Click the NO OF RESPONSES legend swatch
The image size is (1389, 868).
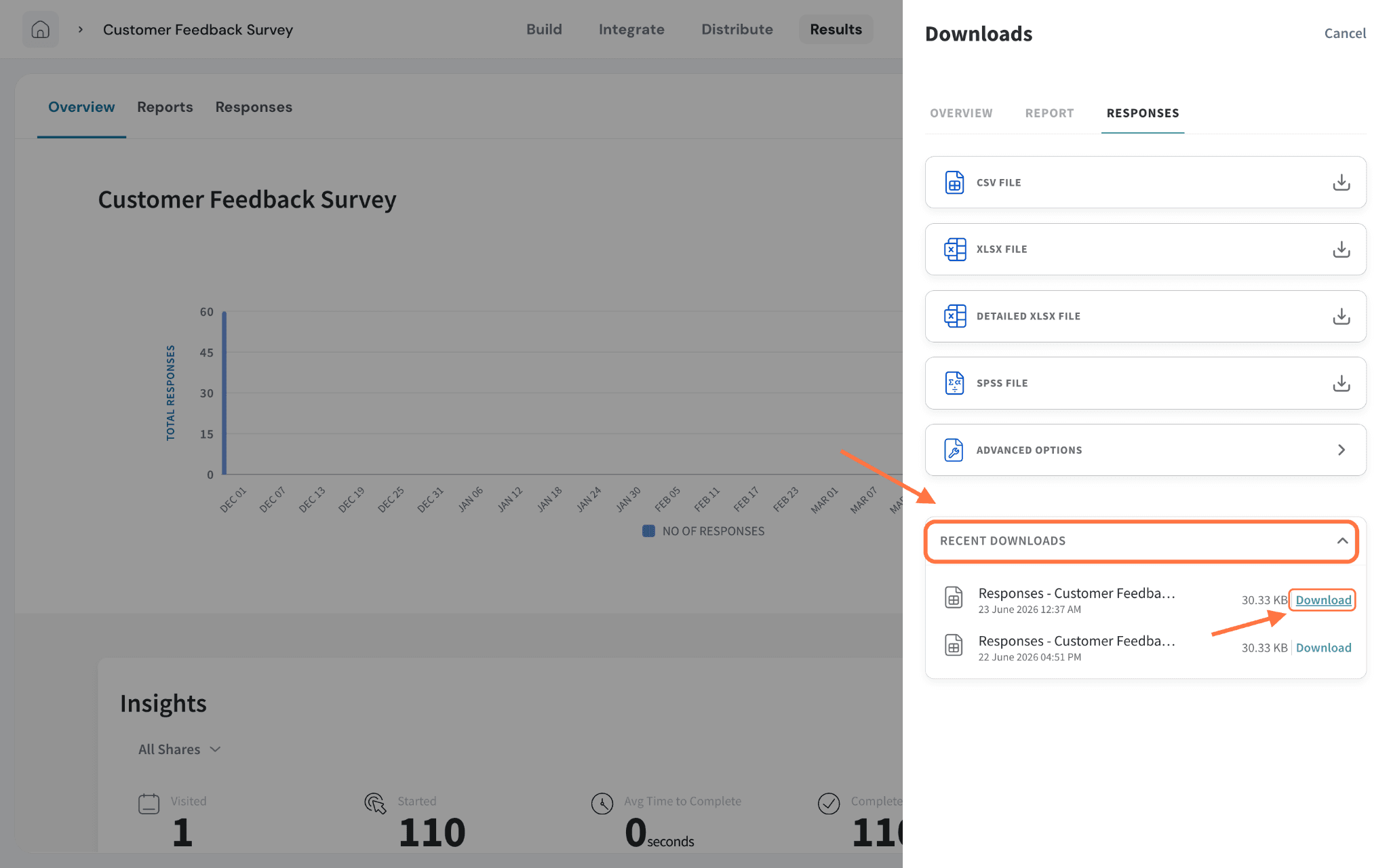click(648, 531)
